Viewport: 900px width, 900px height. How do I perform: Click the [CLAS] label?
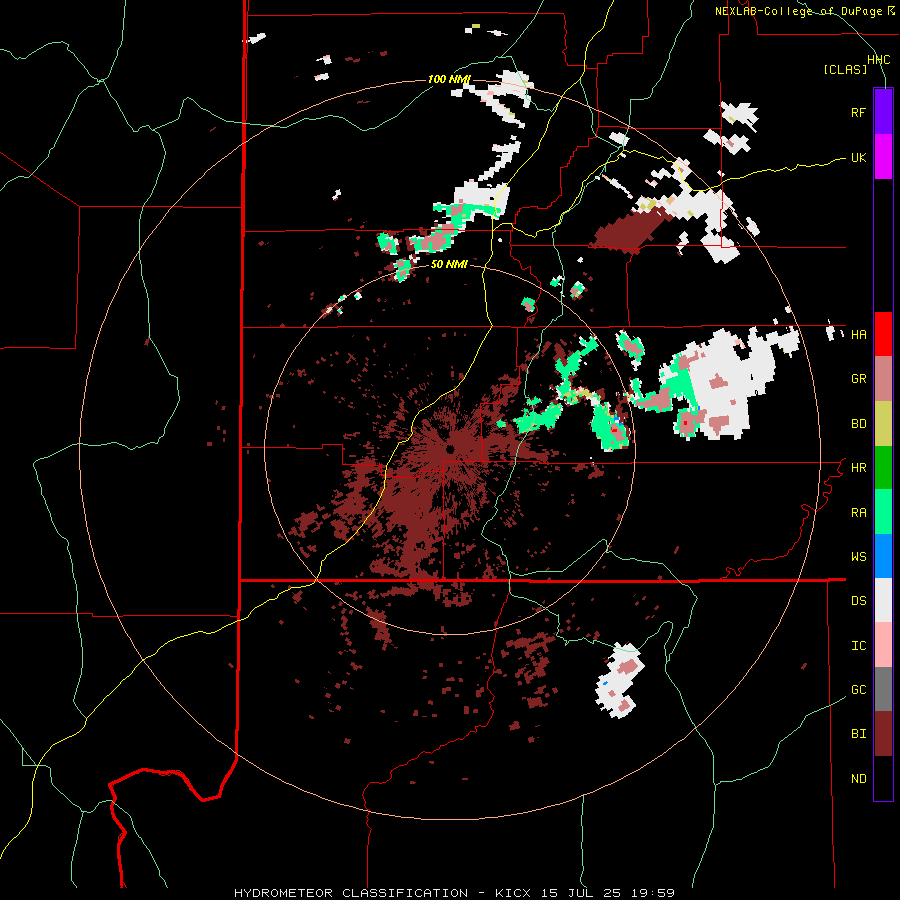point(845,70)
